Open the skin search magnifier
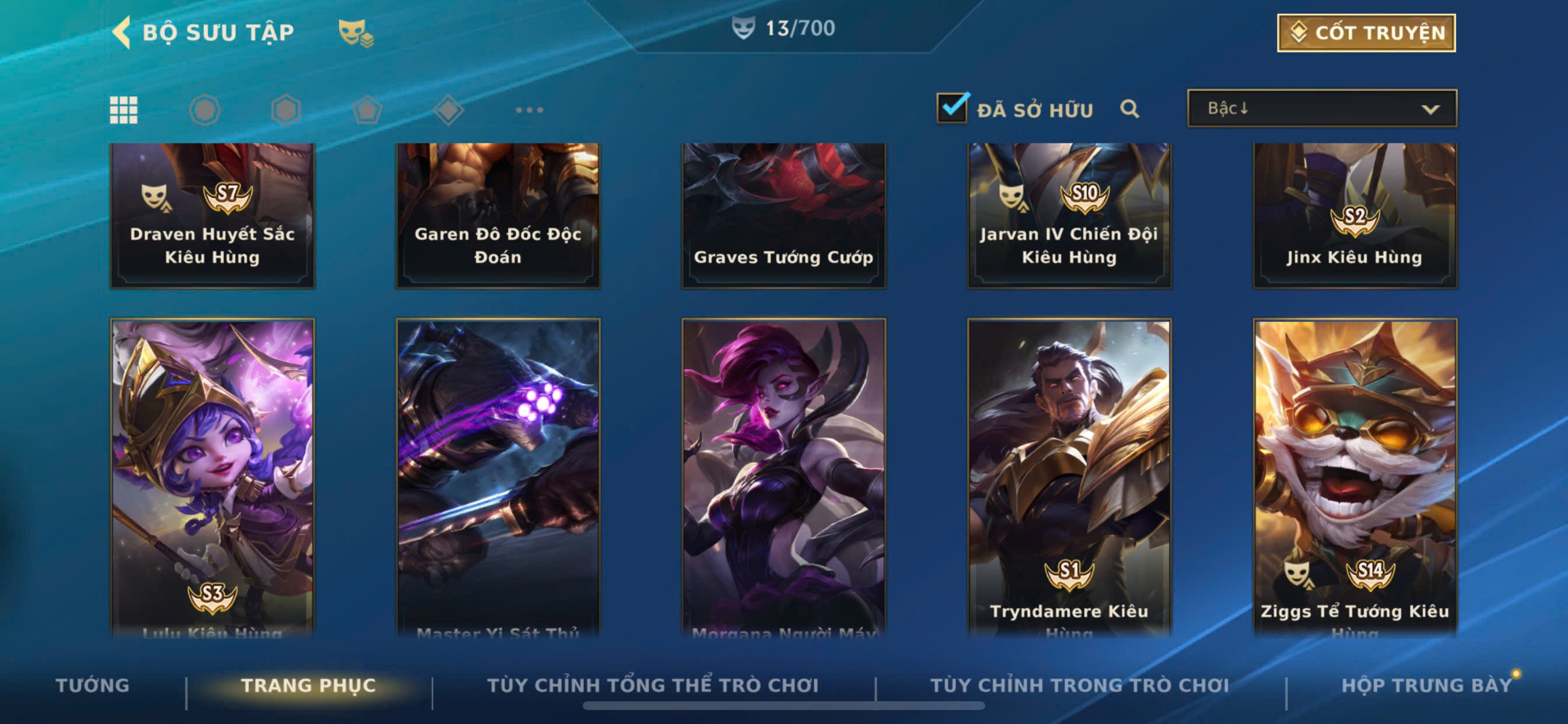Viewport: 1568px width, 724px height. pyautogui.click(x=1130, y=109)
